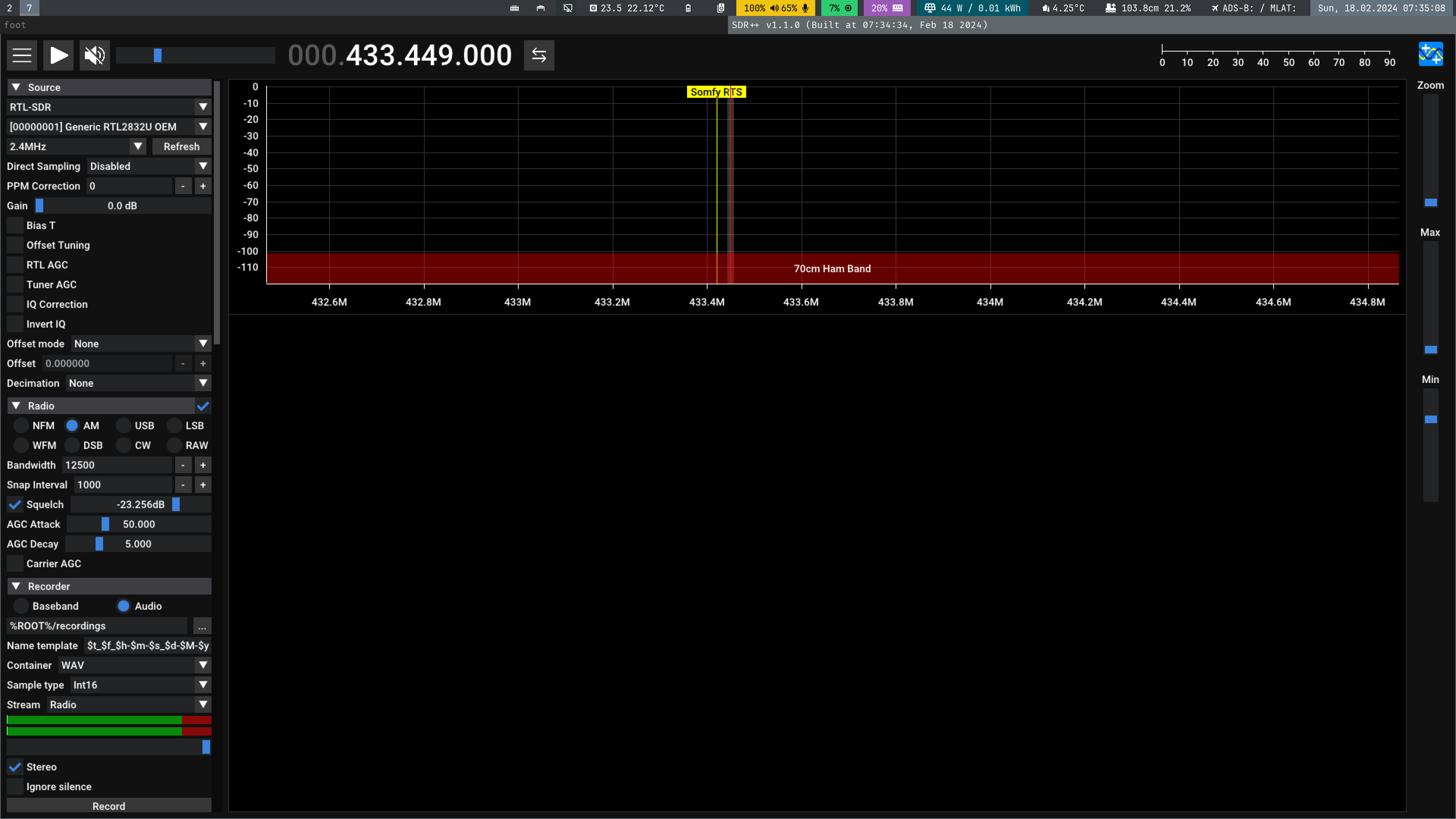Enable the Carrier AGC checkbox
Viewport: 1456px width, 819px height.
[x=15, y=564]
